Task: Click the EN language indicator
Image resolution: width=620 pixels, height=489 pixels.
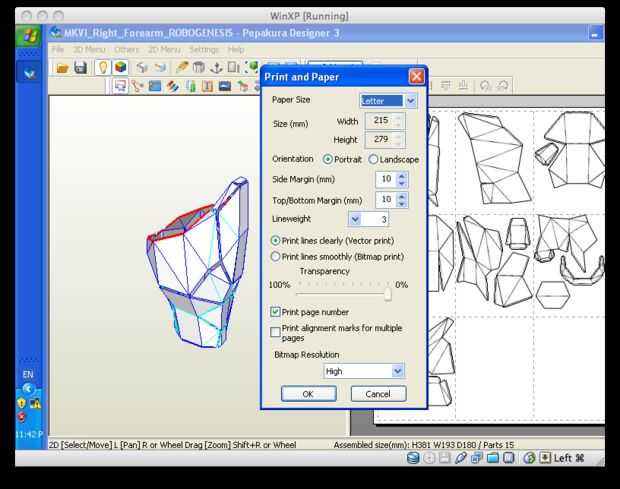Action: click(x=28, y=374)
